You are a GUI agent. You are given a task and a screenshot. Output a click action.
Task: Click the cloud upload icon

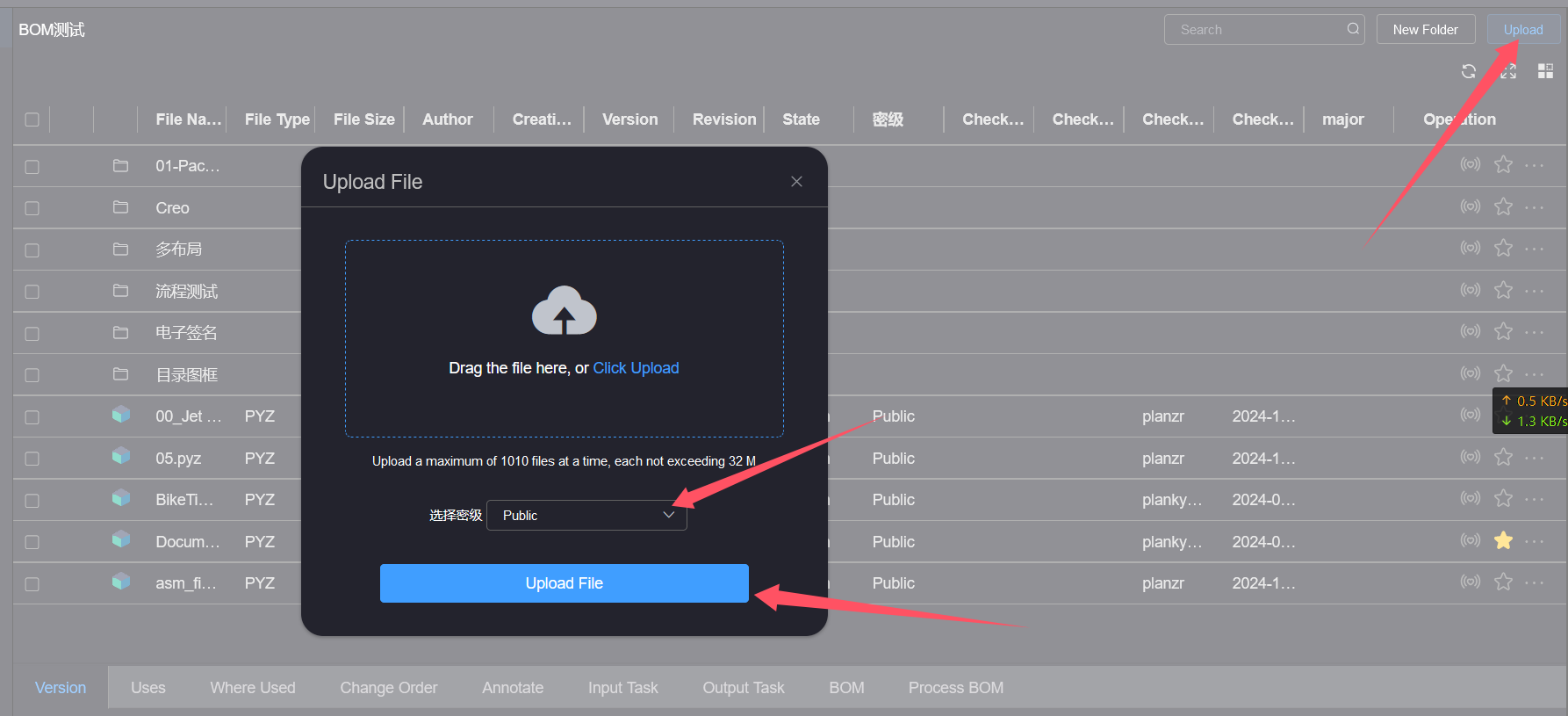click(564, 310)
